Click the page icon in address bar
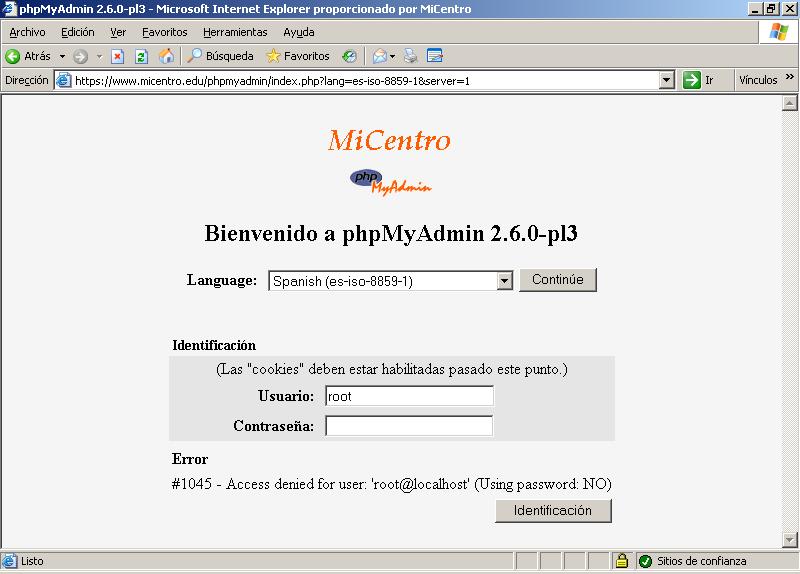 (63, 80)
